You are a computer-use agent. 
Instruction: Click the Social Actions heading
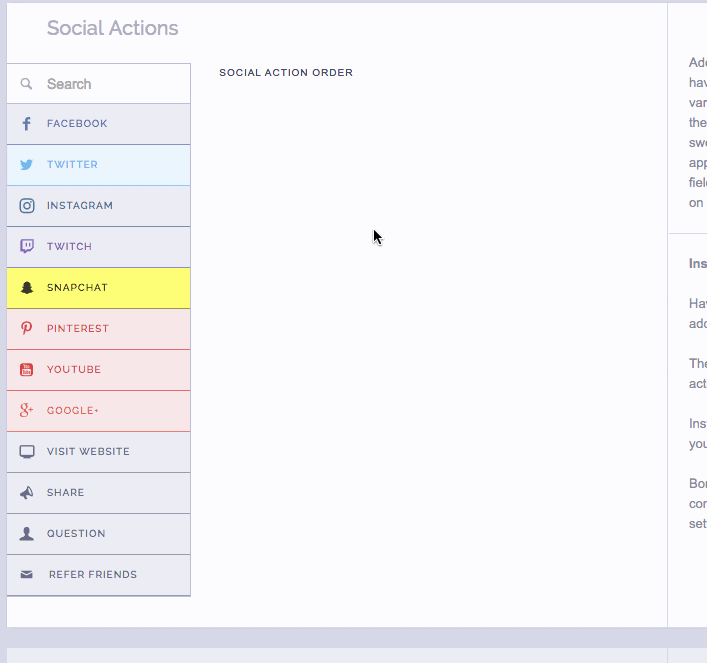tap(113, 28)
